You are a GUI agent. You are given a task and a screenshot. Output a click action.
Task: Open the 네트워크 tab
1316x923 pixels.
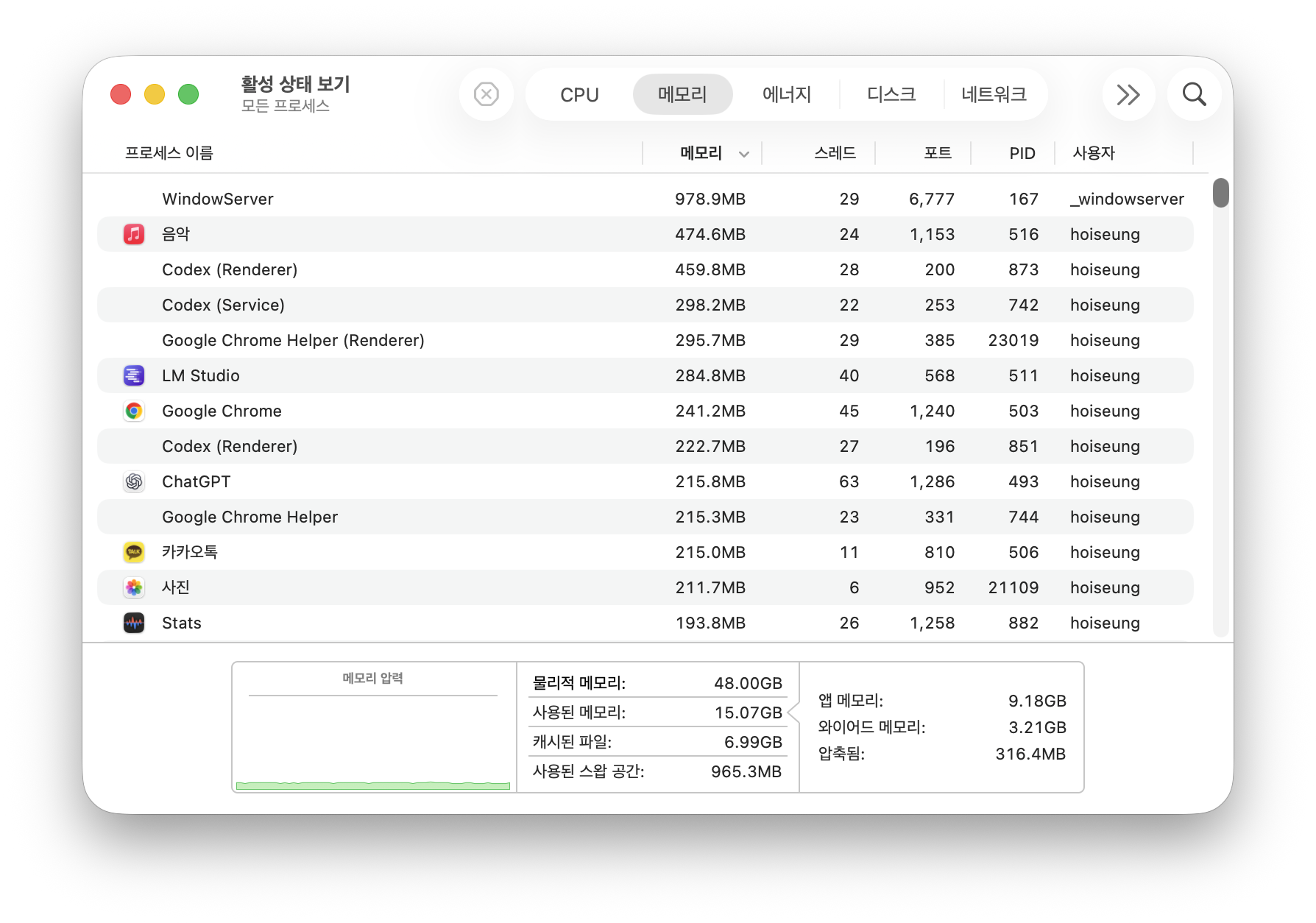point(994,94)
